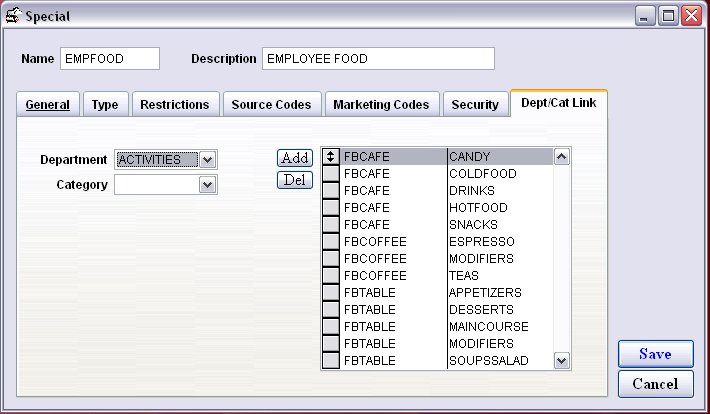Open the Category dropdown arrow

[207, 185]
